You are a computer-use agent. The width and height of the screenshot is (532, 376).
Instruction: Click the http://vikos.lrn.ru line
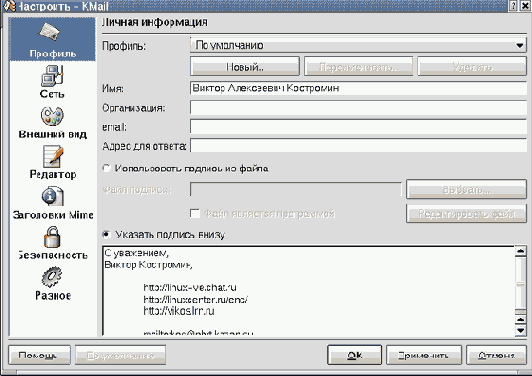[x=179, y=311]
